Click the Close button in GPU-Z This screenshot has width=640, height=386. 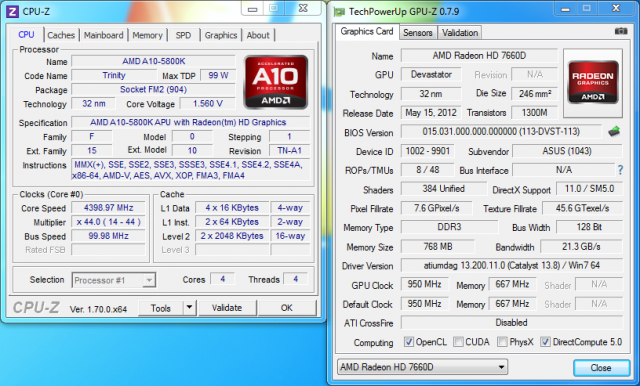[x=601, y=368]
